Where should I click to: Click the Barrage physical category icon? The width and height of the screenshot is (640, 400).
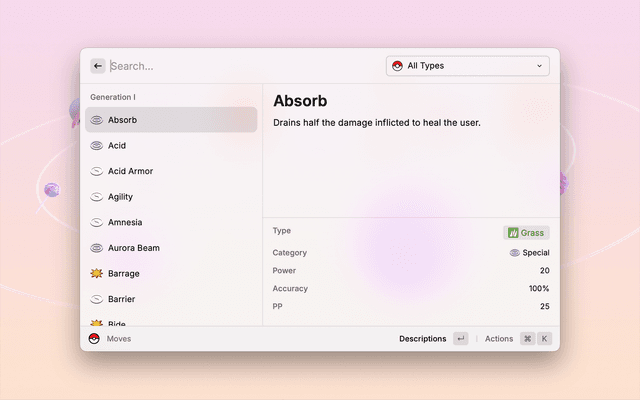click(x=97, y=274)
